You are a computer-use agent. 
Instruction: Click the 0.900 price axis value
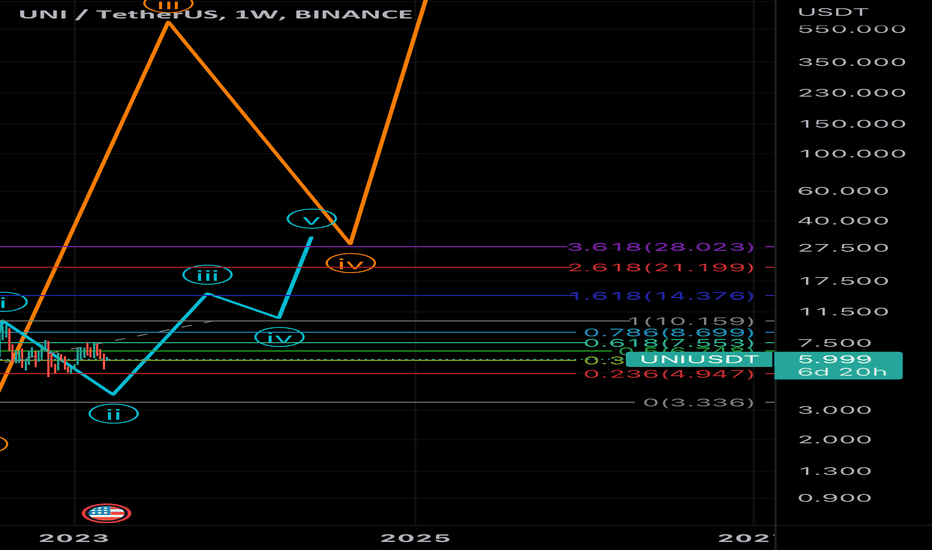(835, 498)
